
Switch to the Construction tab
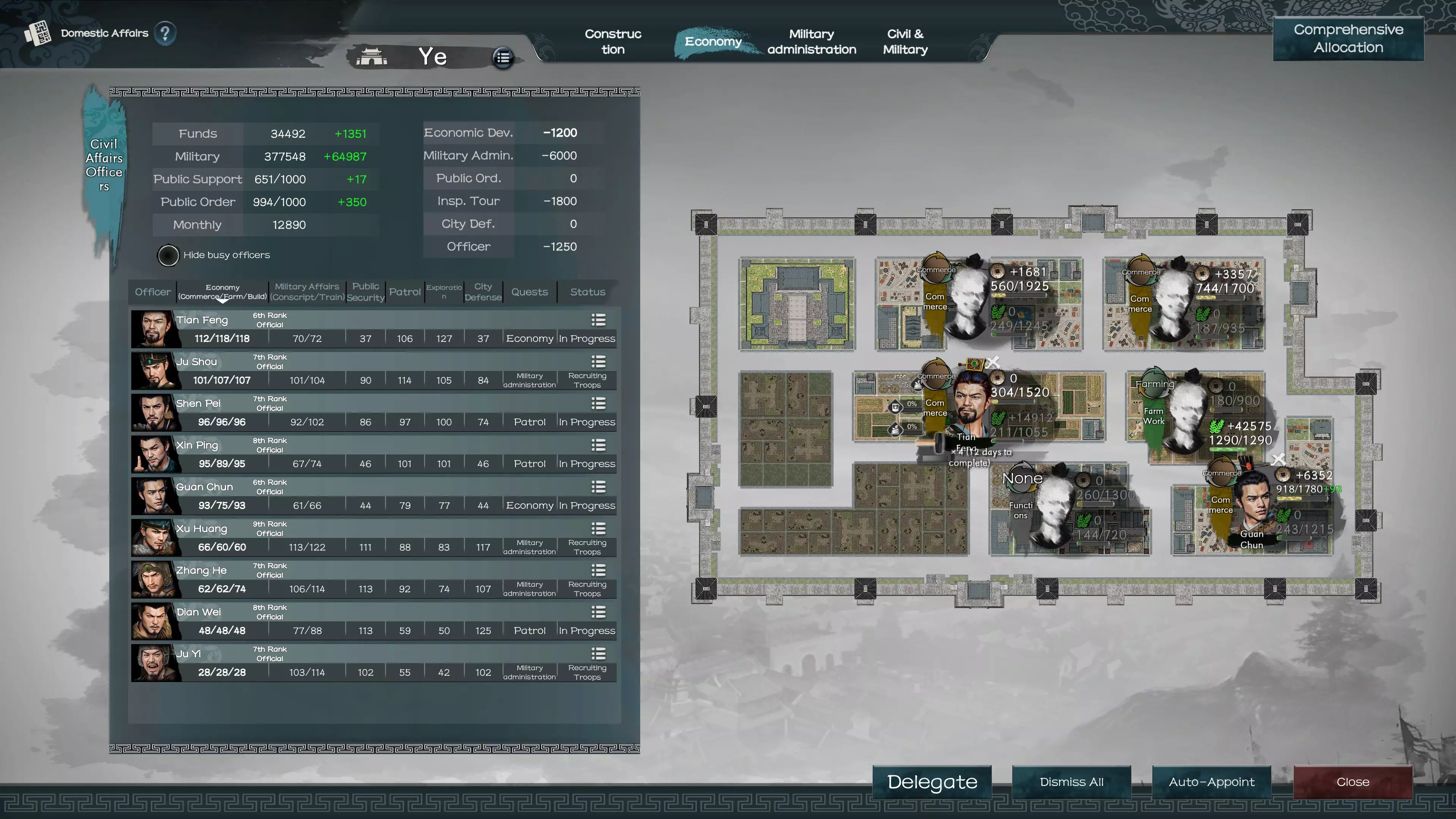(613, 41)
